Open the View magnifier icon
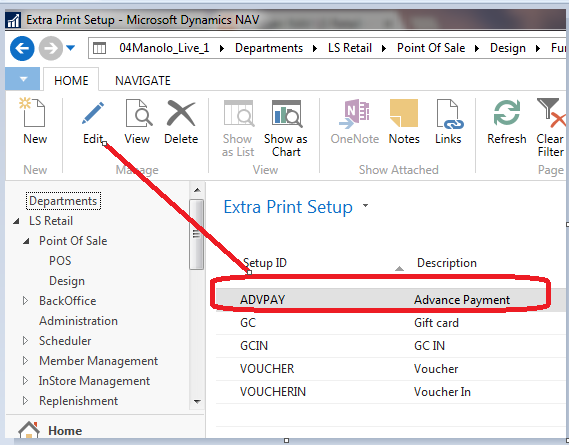 pyautogui.click(x=138, y=113)
